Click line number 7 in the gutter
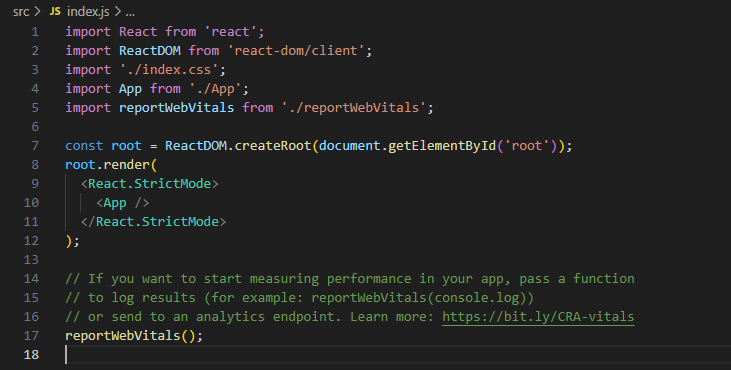Image resolution: width=731 pixels, height=370 pixels. click(x=35, y=146)
